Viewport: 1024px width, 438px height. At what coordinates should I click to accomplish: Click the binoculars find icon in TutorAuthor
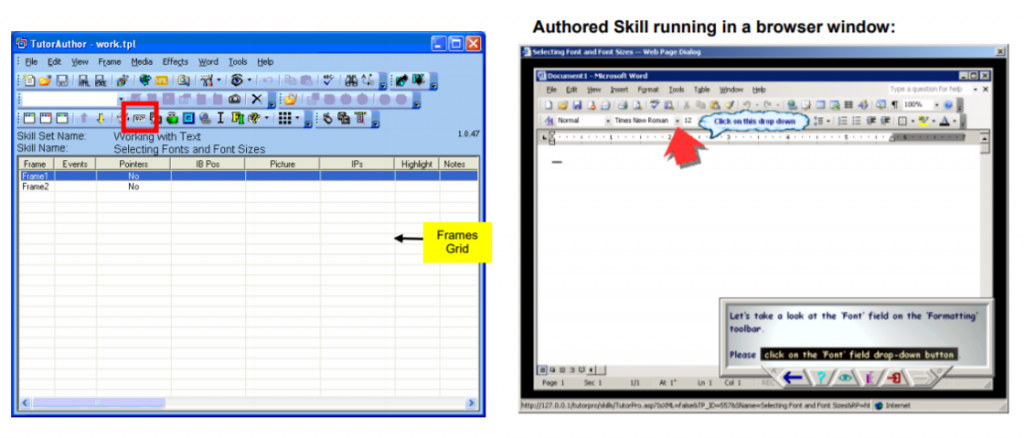click(351, 81)
